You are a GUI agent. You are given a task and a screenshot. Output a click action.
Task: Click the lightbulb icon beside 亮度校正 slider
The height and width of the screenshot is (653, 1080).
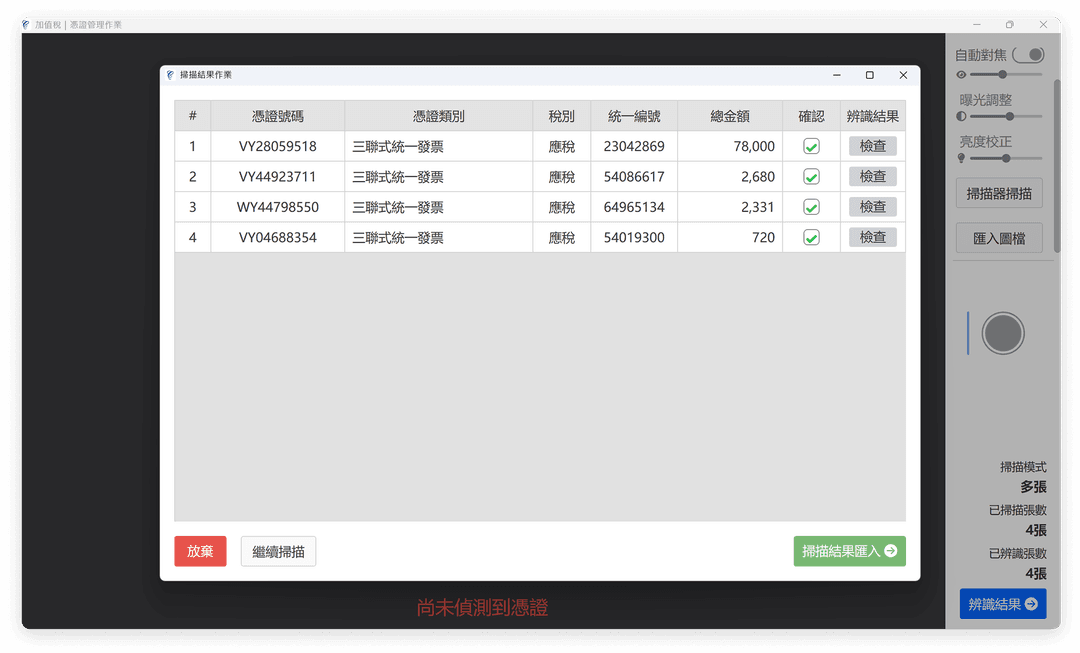click(x=961, y=158)
